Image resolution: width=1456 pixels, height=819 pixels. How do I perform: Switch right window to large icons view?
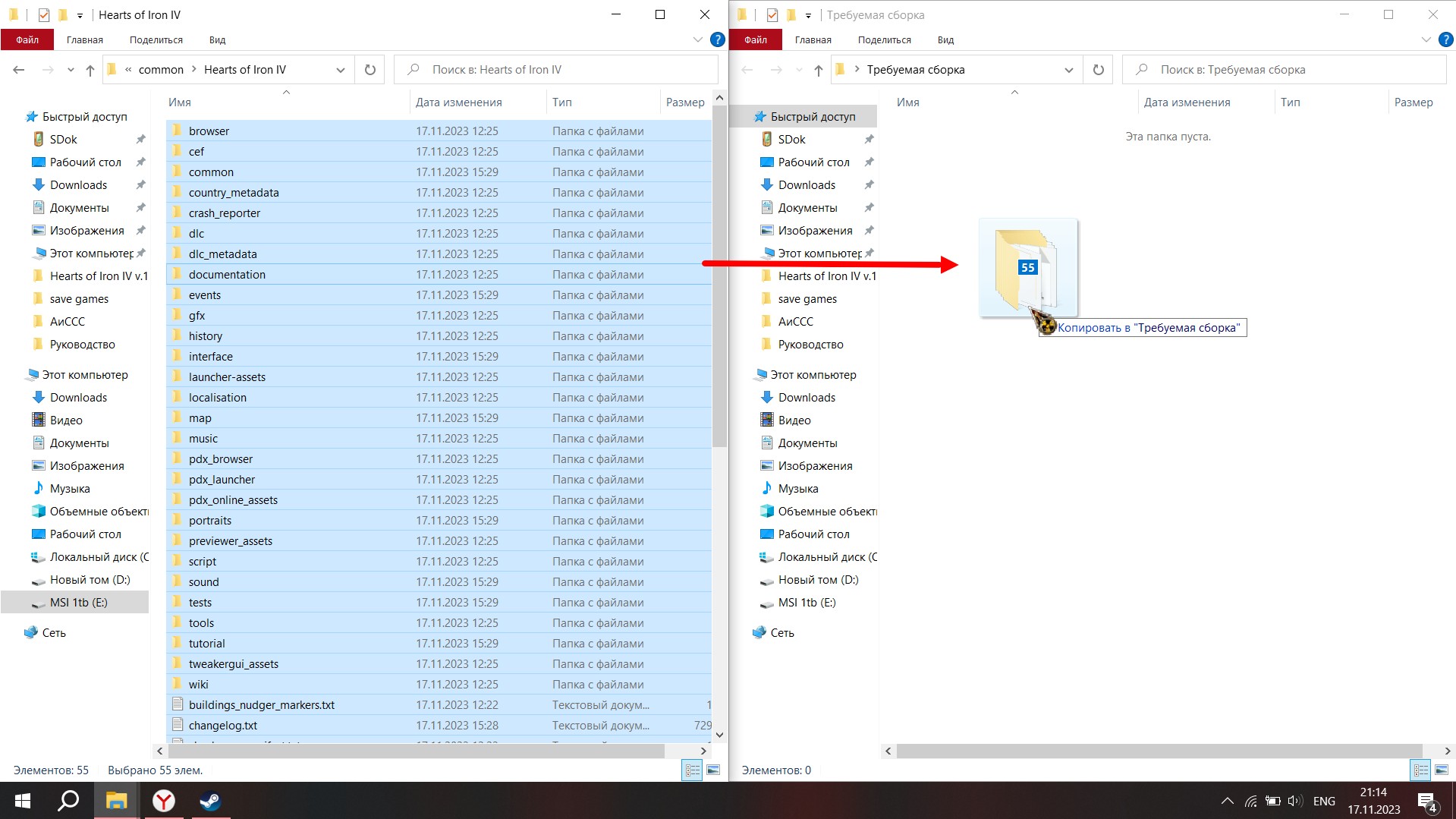coord(1442,770)
